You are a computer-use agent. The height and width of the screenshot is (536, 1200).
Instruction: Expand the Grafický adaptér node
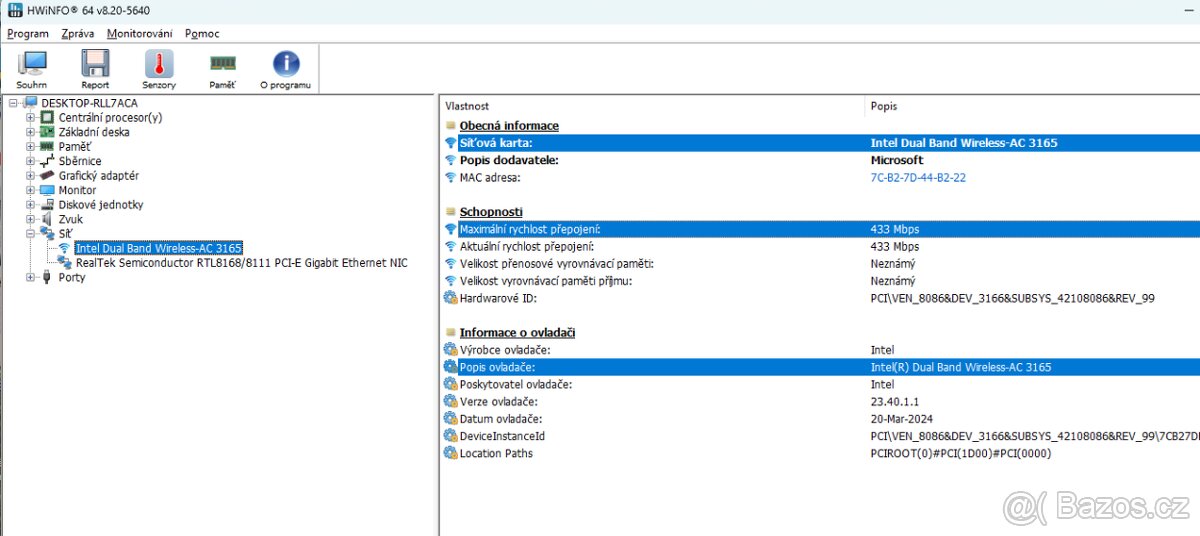coord(30,175)
